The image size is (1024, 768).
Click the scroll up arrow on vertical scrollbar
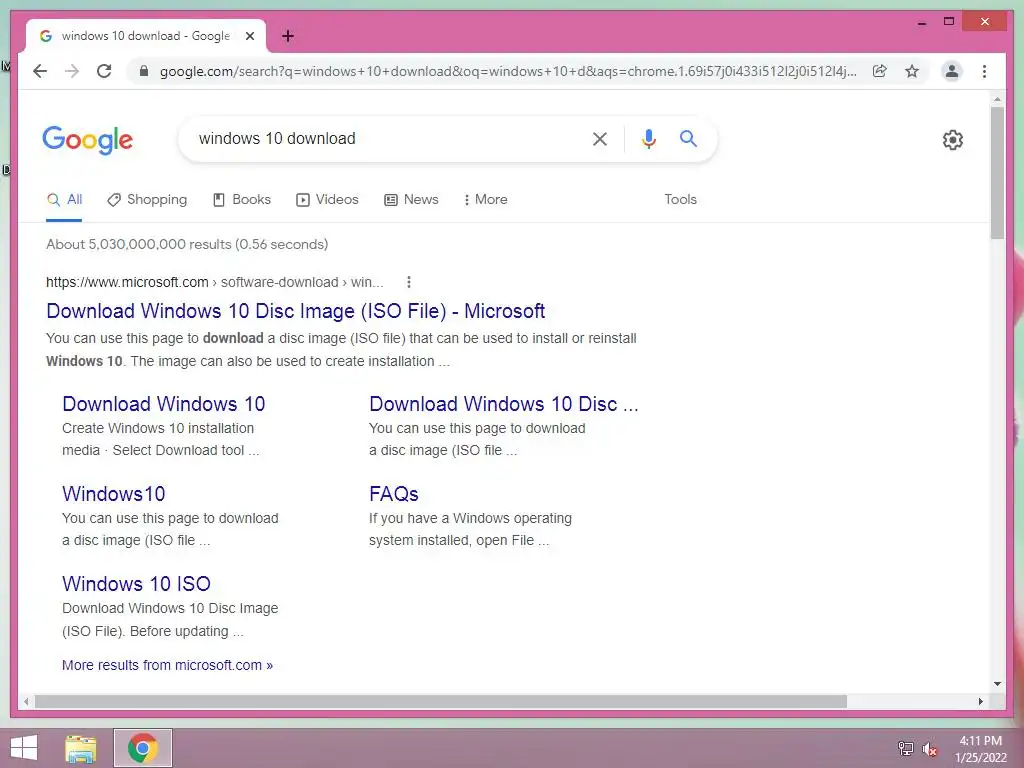(997, 99)
